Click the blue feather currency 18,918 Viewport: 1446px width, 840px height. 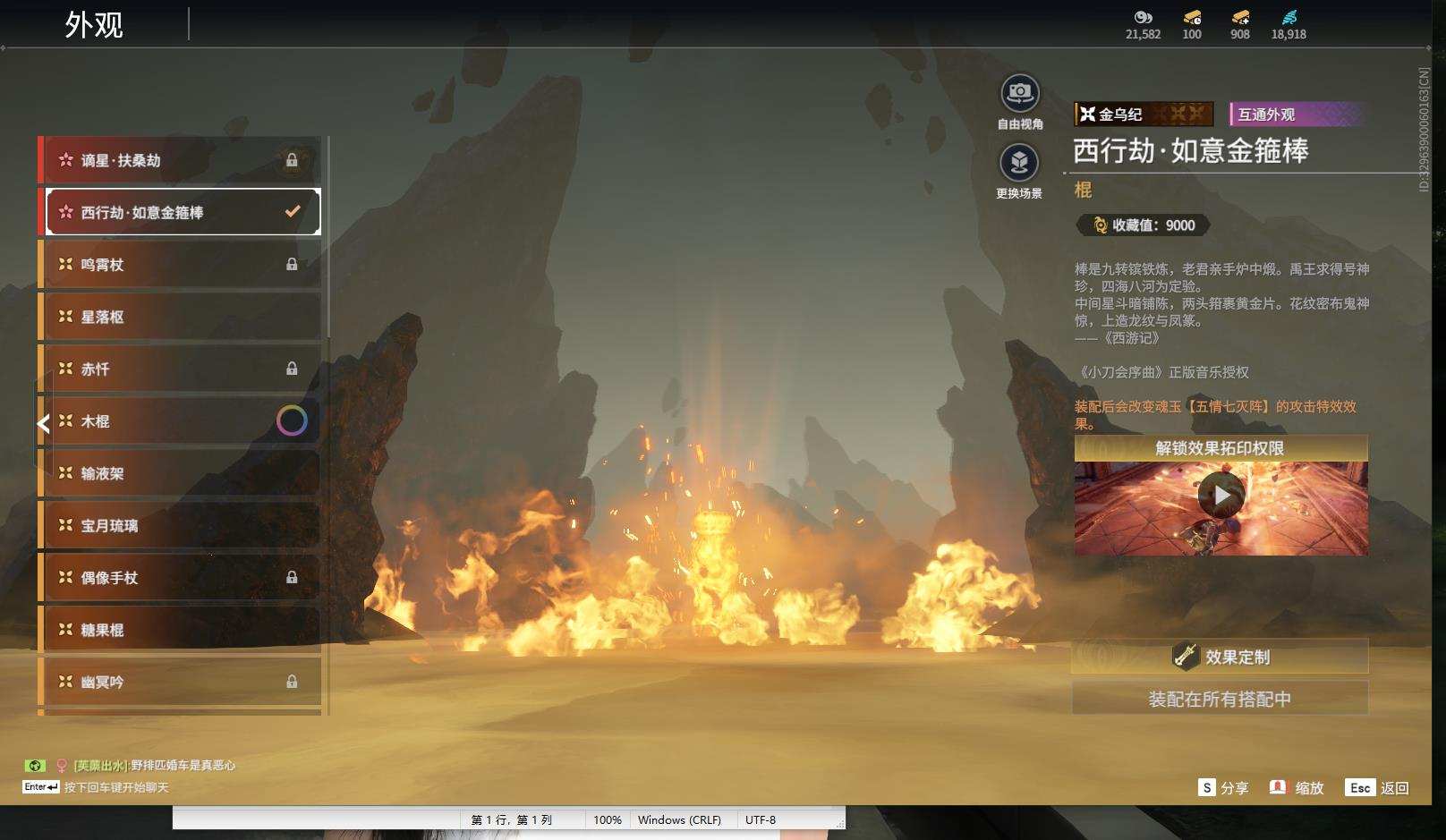1289,17
